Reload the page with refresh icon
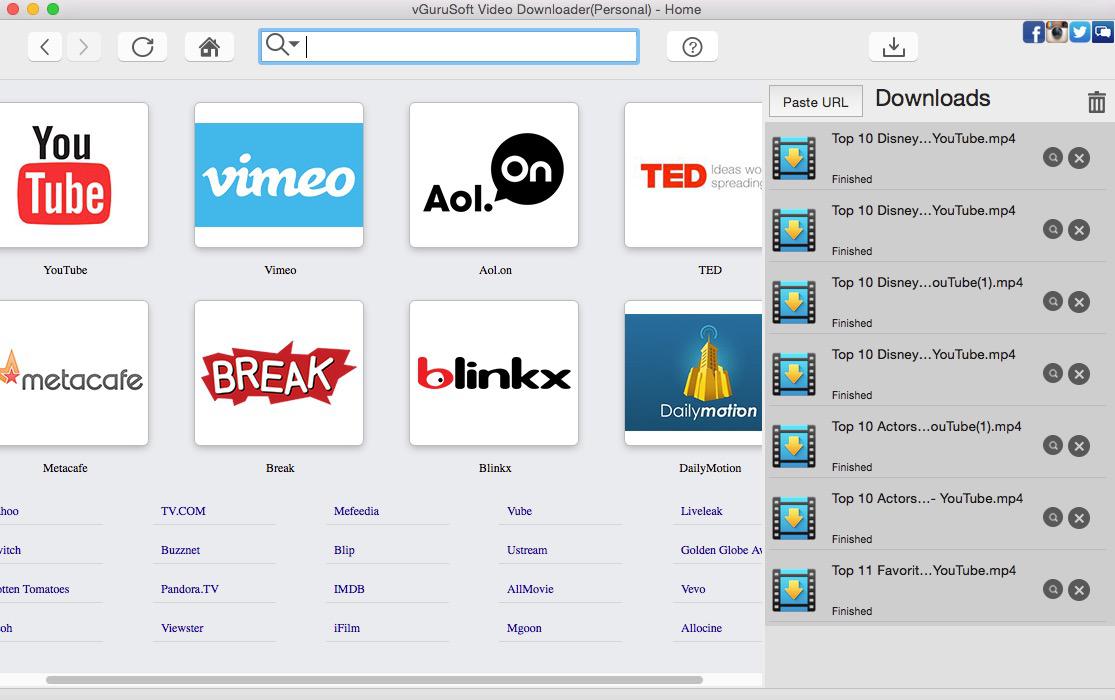Image resolution: width=1115 pixels, height=700 pixels. click(142, 47)
